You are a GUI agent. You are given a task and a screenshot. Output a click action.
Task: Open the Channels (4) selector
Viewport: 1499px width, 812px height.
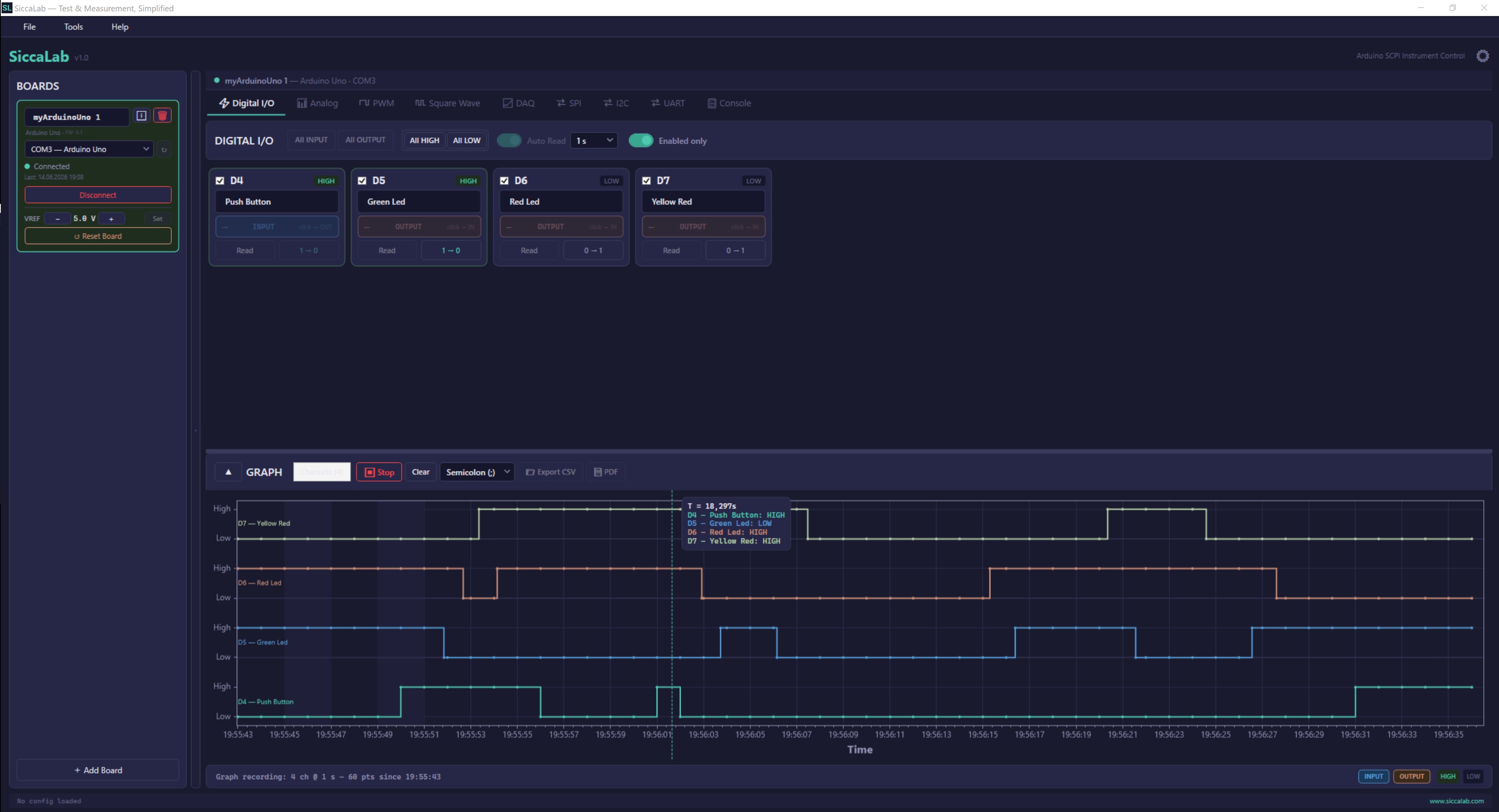click(322, 472)
